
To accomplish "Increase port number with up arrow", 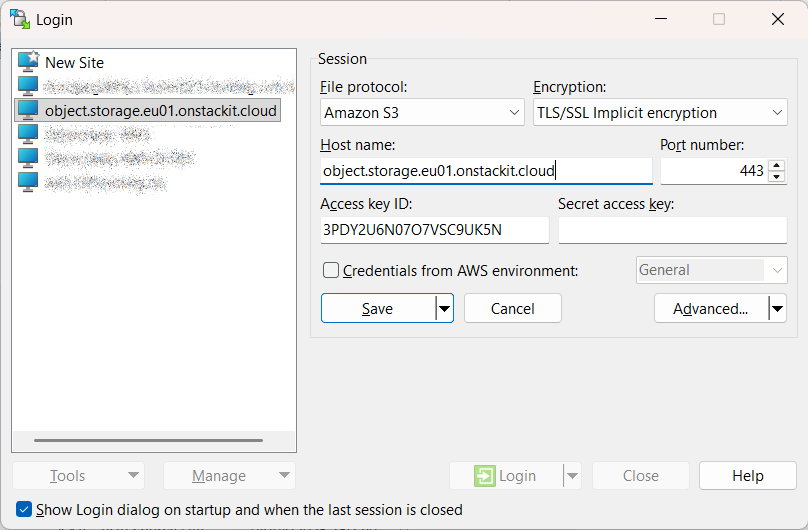I will tap(776, 165).
